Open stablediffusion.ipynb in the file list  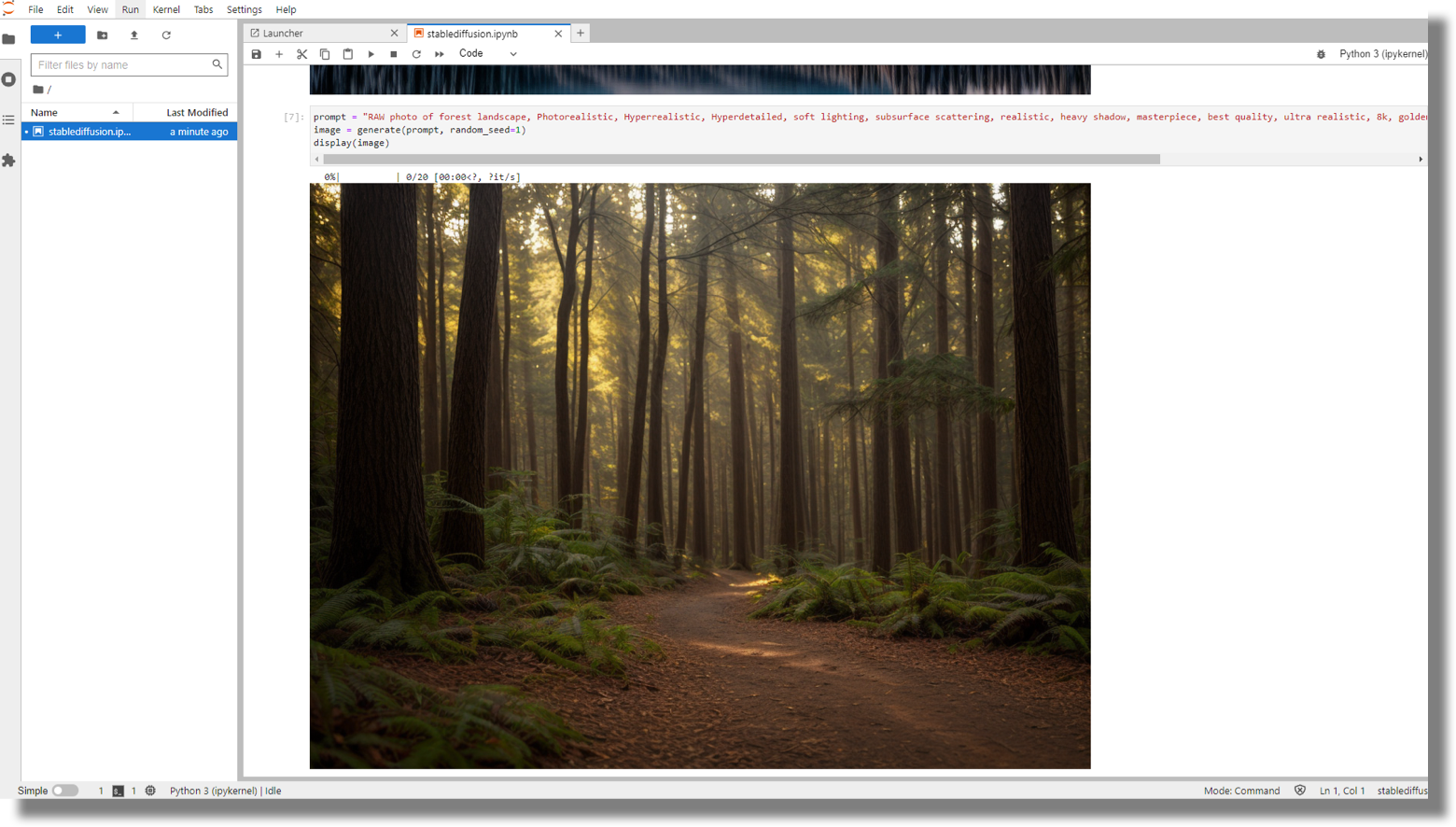pos(90,132)
